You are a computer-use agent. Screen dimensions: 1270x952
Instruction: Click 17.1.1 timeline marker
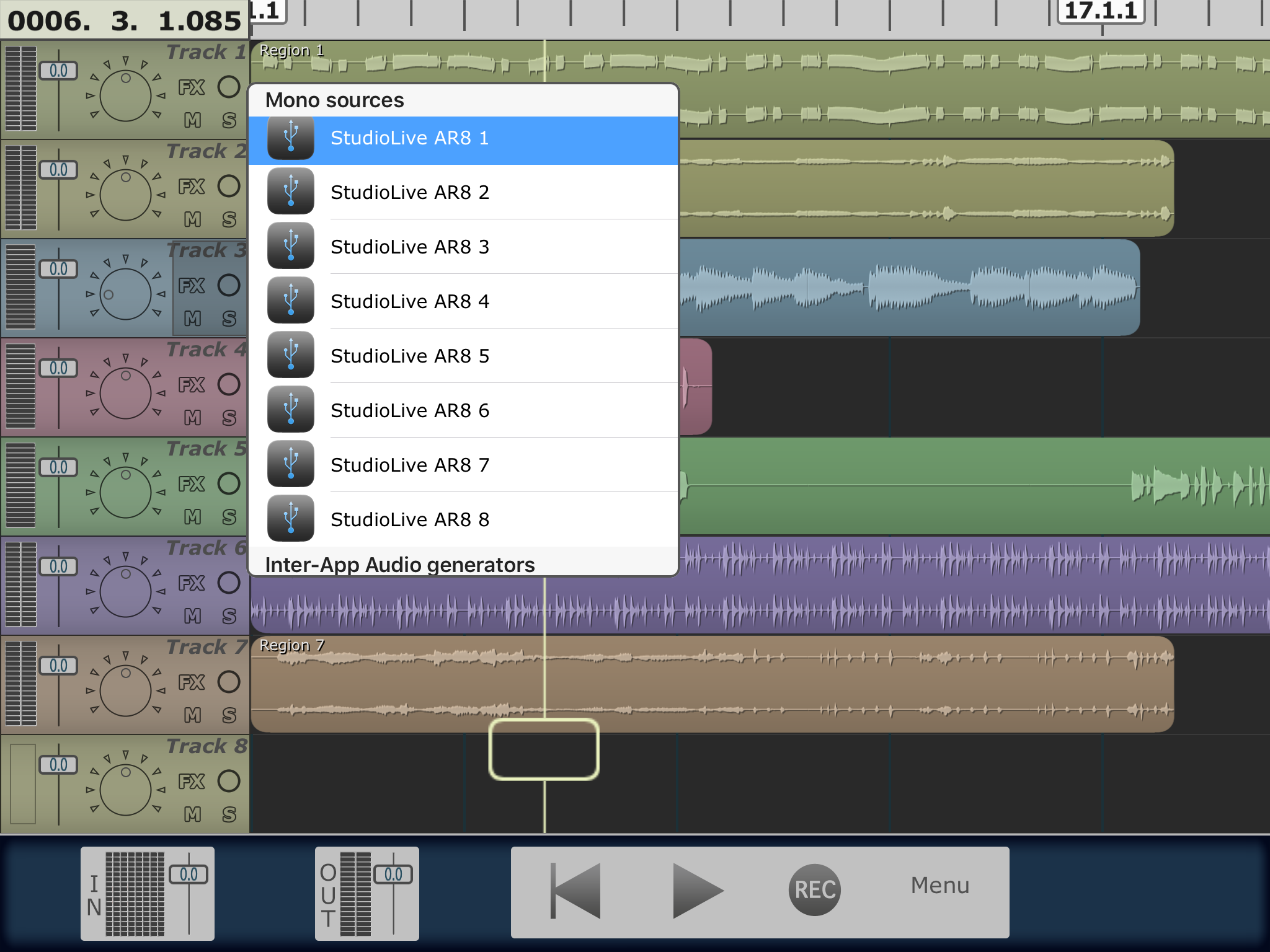[x=1100, y=11]
